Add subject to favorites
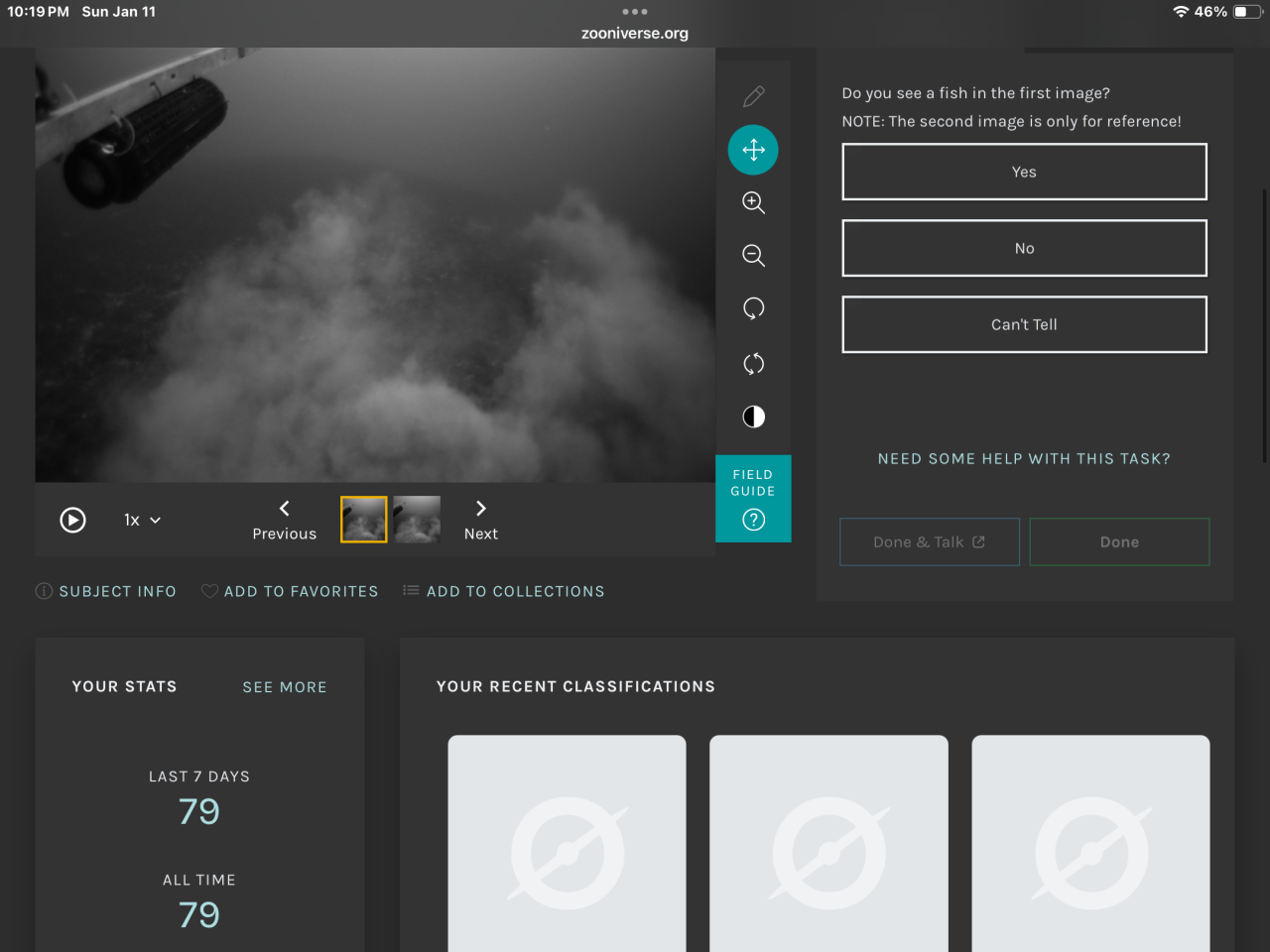 [290, 591]
